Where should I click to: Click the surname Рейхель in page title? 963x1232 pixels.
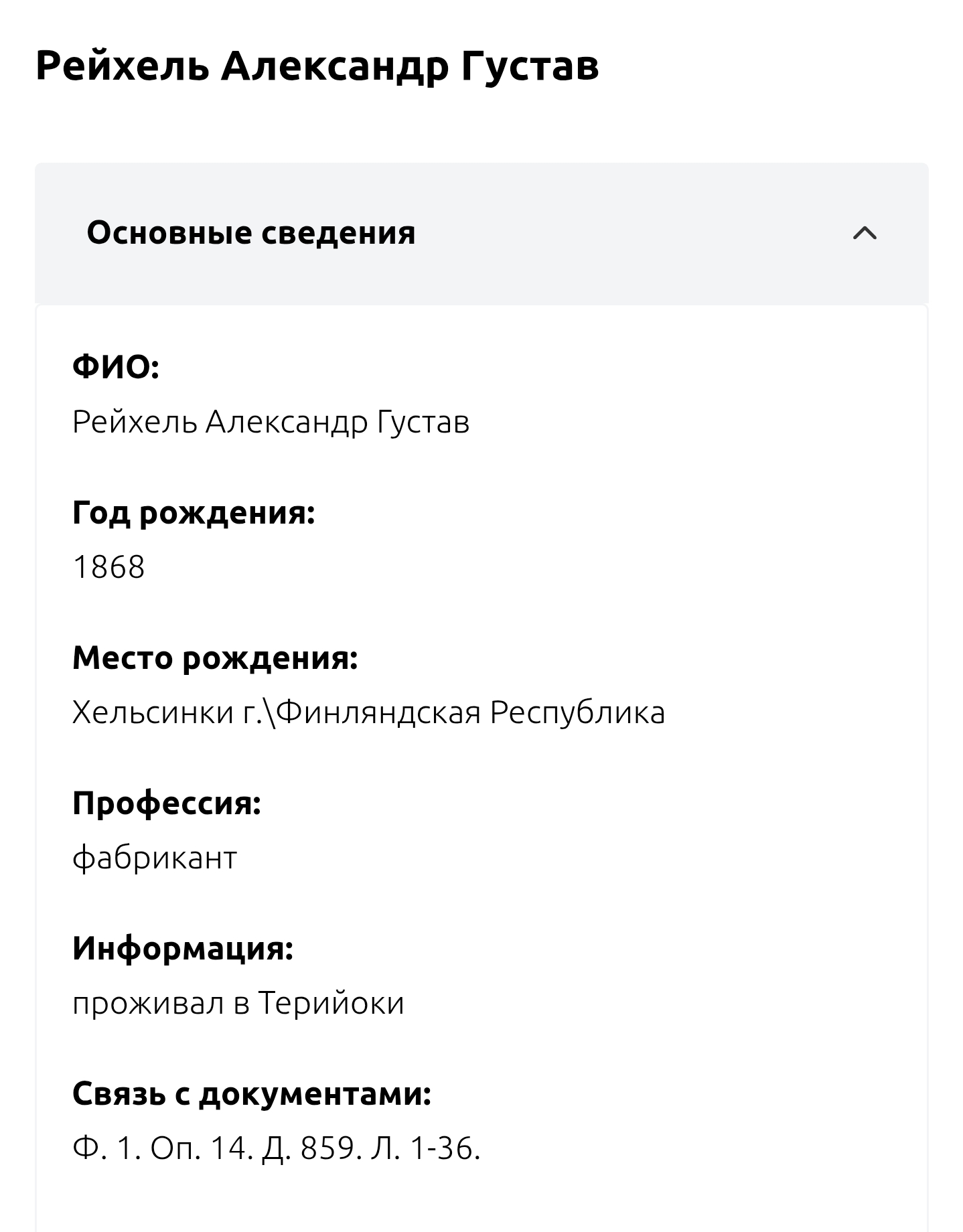(x=122, y=66)
